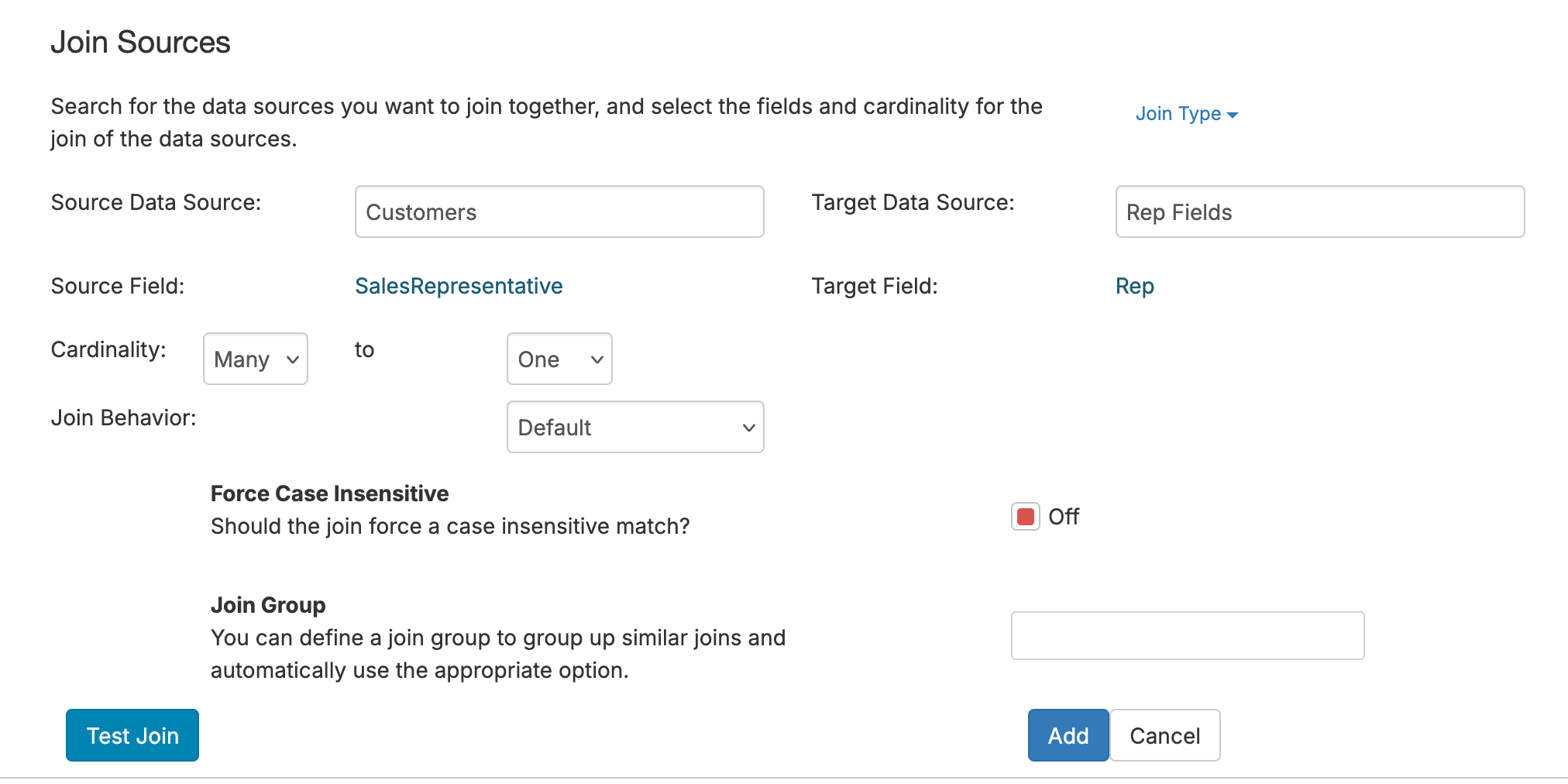Click into the Join Group text field
The image size is (1568, 784).
1187,636
